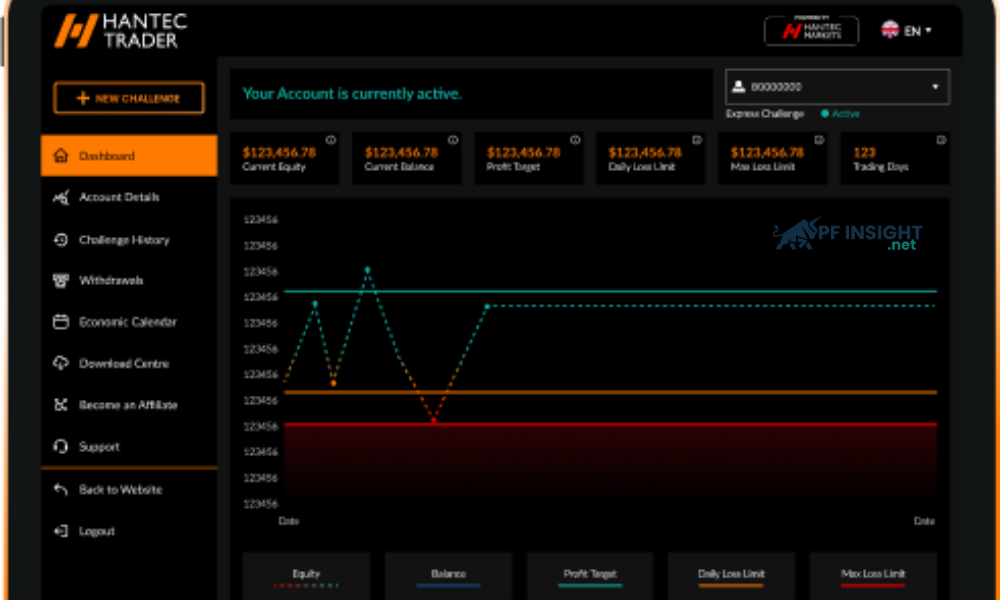The height and width of the screenshot is (600, 1000).
Task: Toggle the Balance series in the chart legend
Action: click(448, 576)
